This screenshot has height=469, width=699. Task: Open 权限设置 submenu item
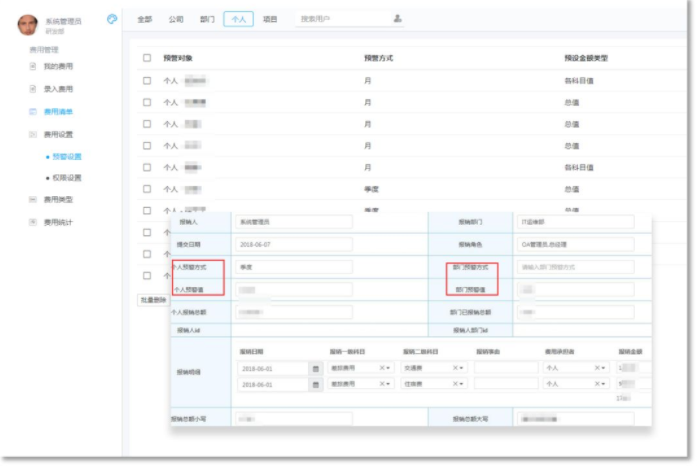[x=67, y=178]
